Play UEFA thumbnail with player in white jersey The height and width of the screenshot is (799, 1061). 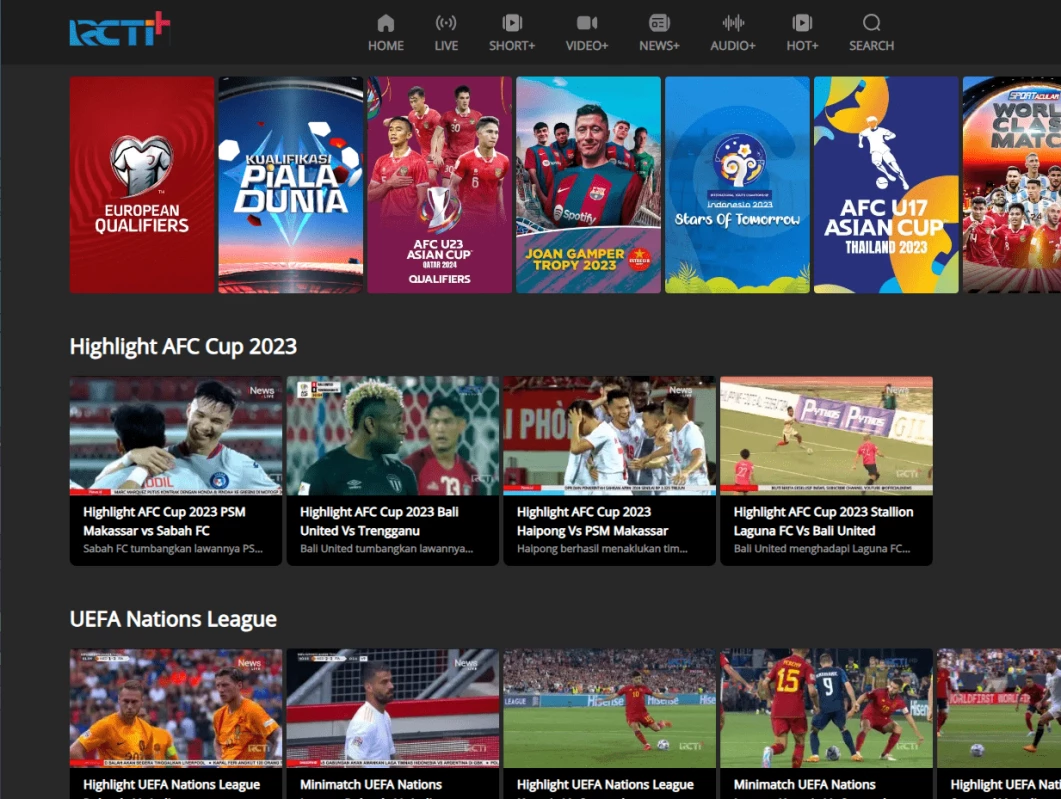pos(392,708)
